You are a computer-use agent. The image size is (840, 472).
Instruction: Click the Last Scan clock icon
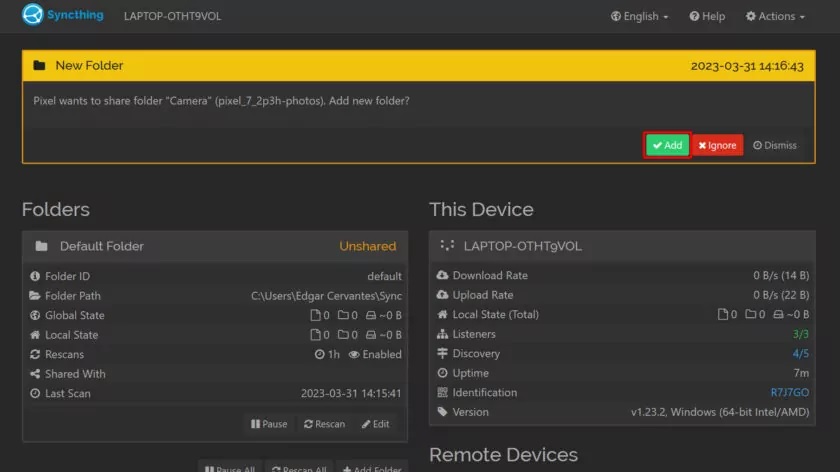point(35,393)
